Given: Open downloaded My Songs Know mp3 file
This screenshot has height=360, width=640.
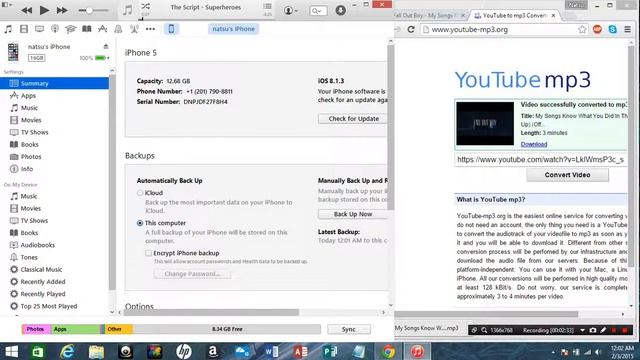Looking at the screenshot, I should coord(427,328).
